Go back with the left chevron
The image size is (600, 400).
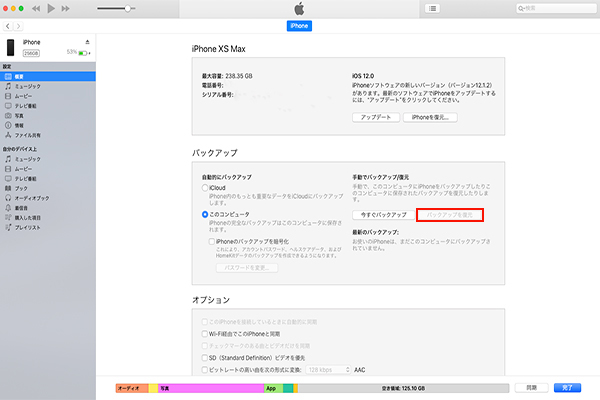click(x=8, y=26)
